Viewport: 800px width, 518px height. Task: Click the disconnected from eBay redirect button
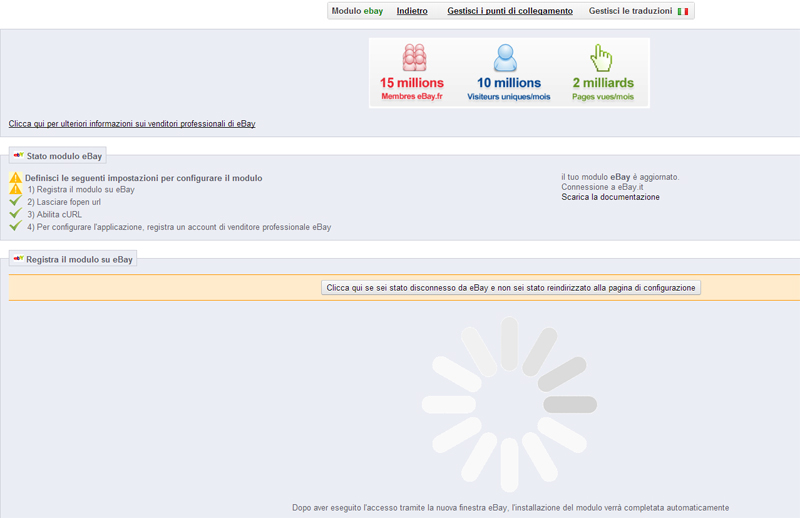511,288
